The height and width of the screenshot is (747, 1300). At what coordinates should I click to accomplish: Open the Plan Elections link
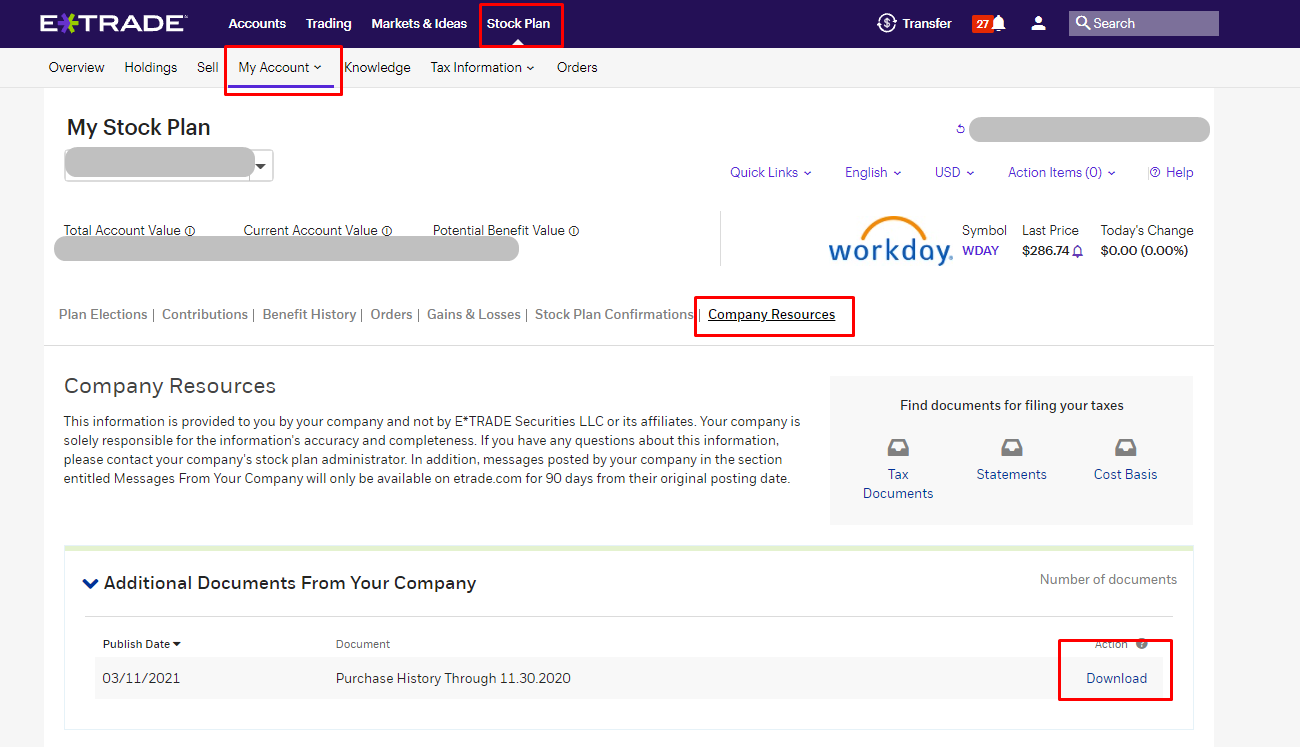(103, 314)
